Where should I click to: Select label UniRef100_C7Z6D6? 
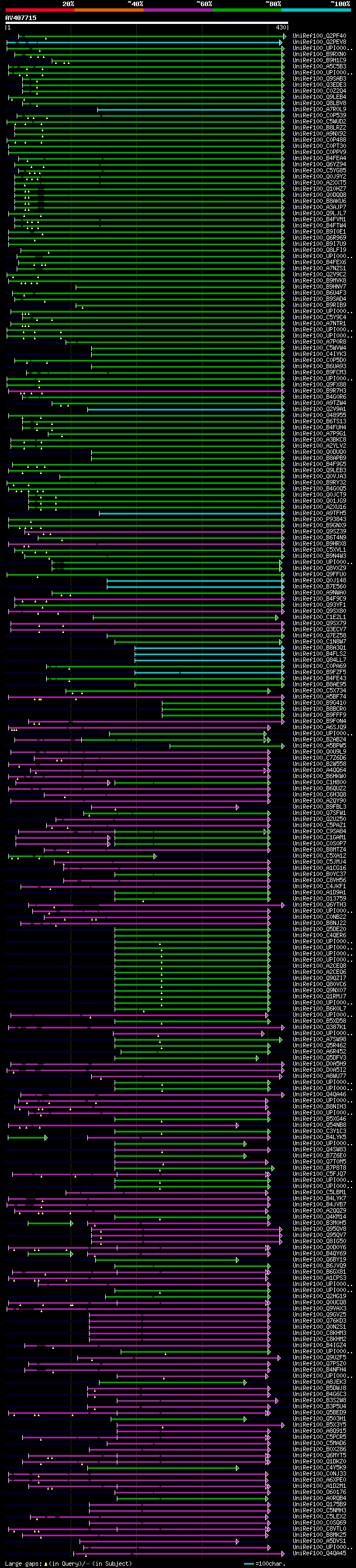coord(319,758)
